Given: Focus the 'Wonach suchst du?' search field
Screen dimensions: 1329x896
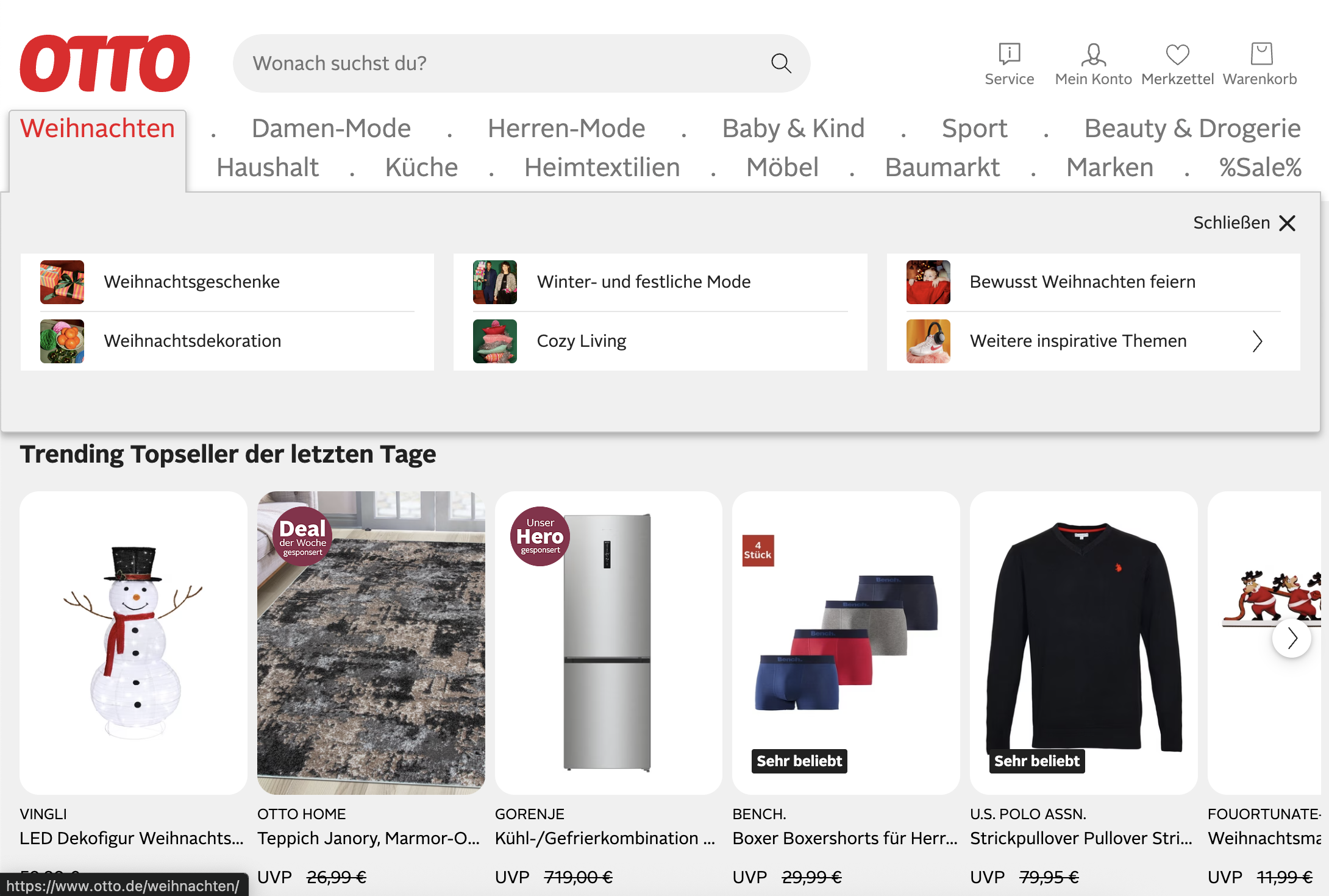Looking at the screenshot, I should (x=521, y=63).
